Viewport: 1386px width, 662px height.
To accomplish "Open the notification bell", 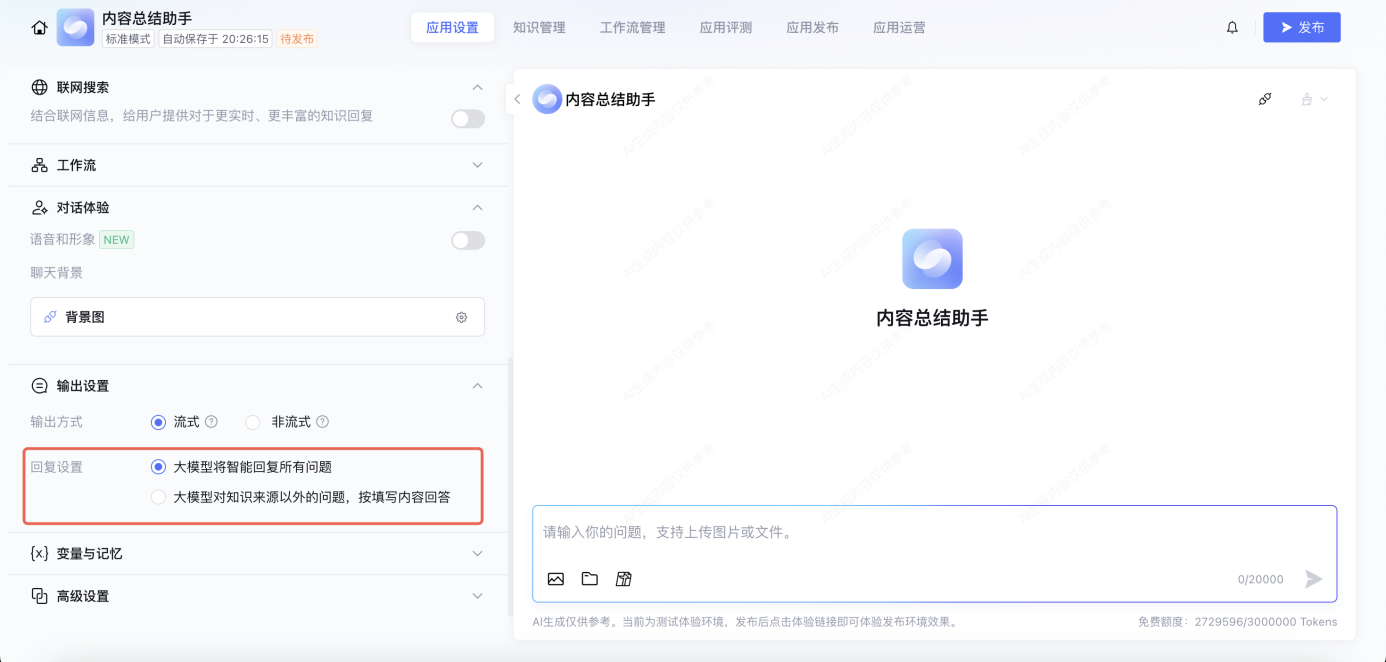I will (x=1232, y=28).
